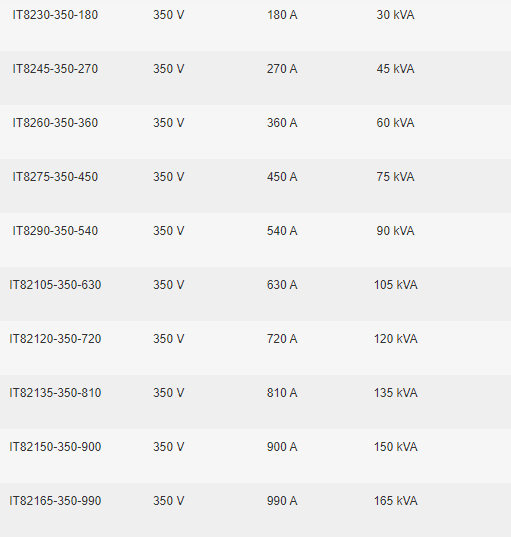Select the IT8245-350-270 model cell
Image resolution: width=511 pixels, height=537 pixels.
coord(55,69)
